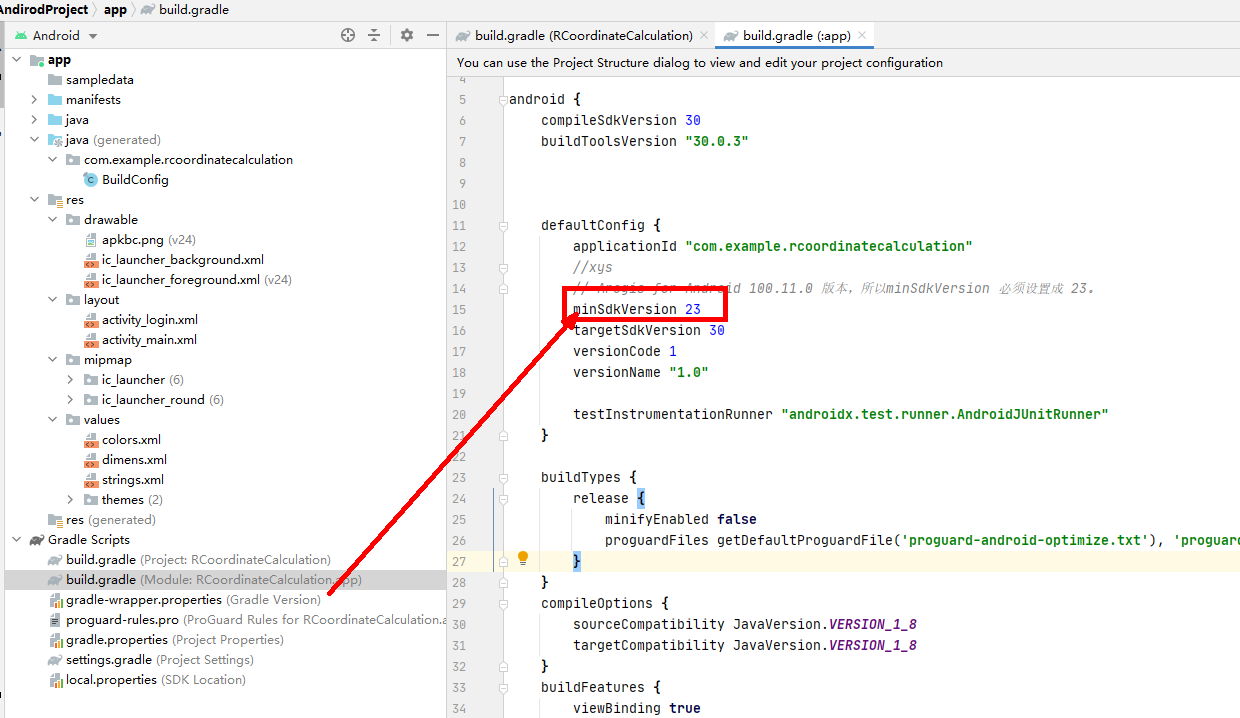Image resolution: width=1240 pixels, height=718 pixels.
Task: Collapse the res folder
Action: 35,200
